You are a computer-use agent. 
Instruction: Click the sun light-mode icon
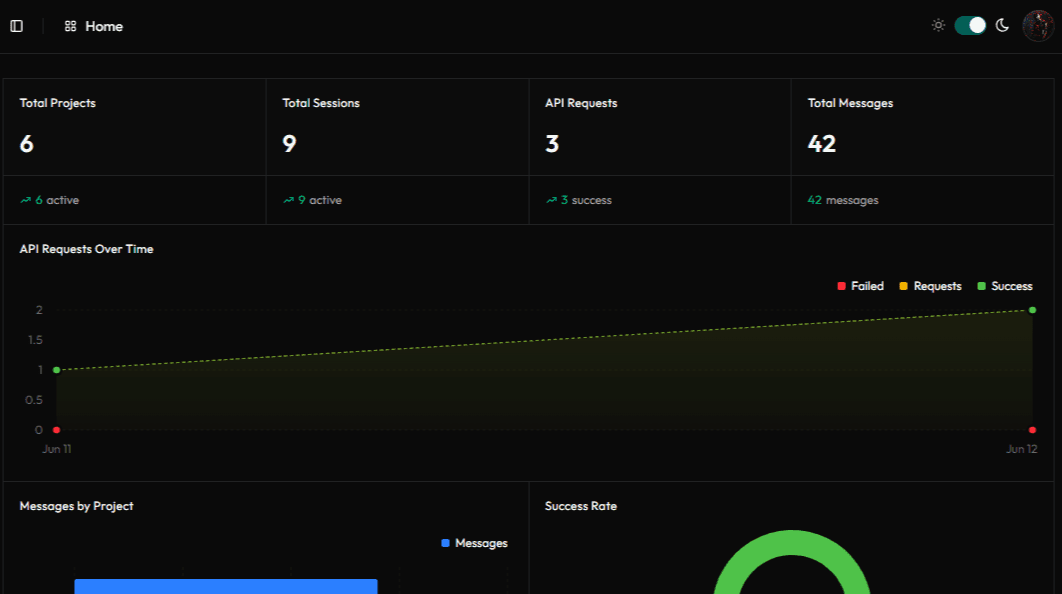pyautogui.click(x=938, y=25)
